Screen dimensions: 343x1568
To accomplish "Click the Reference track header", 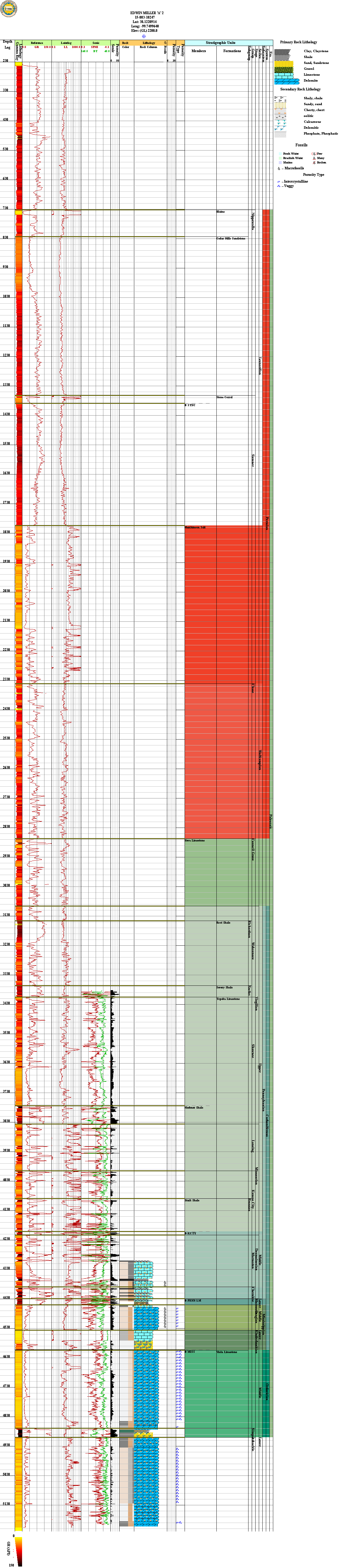I will click(x=37, y=43).
